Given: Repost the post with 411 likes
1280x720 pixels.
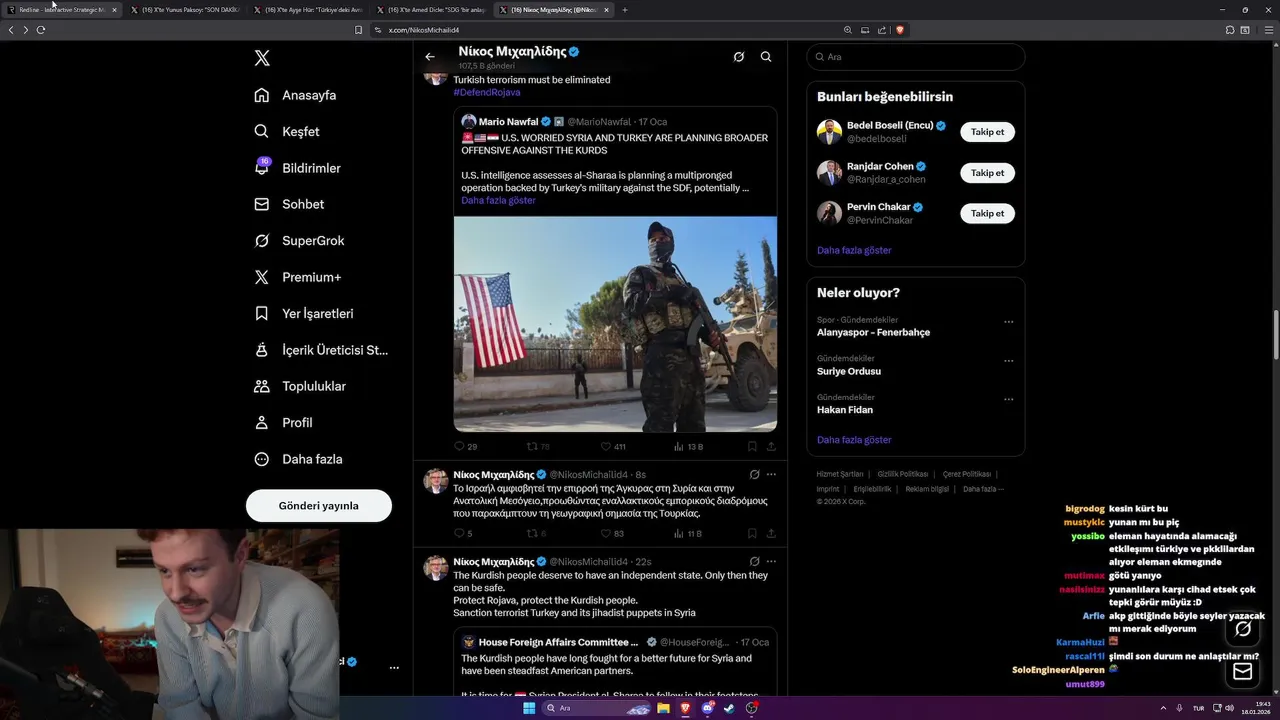Looking at the screenshot, I should [538, 447].
